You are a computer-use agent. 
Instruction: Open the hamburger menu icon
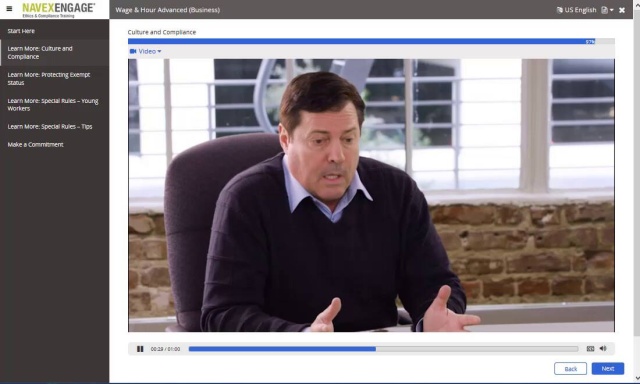[9, 9]
